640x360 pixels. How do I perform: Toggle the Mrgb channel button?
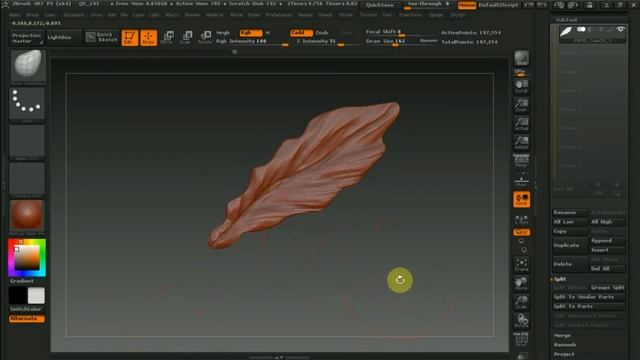click(x=223, y=33)
